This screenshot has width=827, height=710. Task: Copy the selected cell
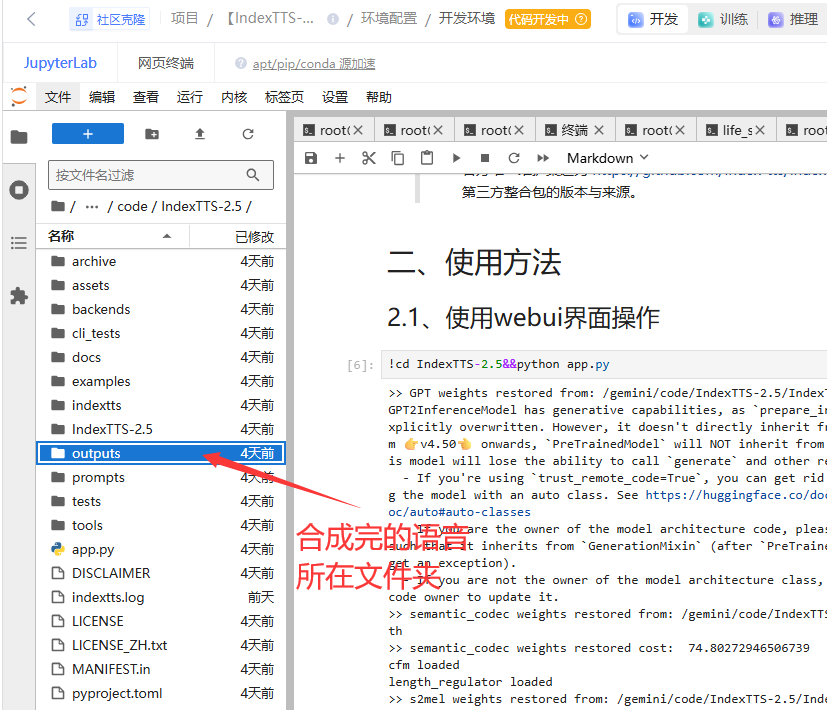pyautogui.click(x=398, y=158)
